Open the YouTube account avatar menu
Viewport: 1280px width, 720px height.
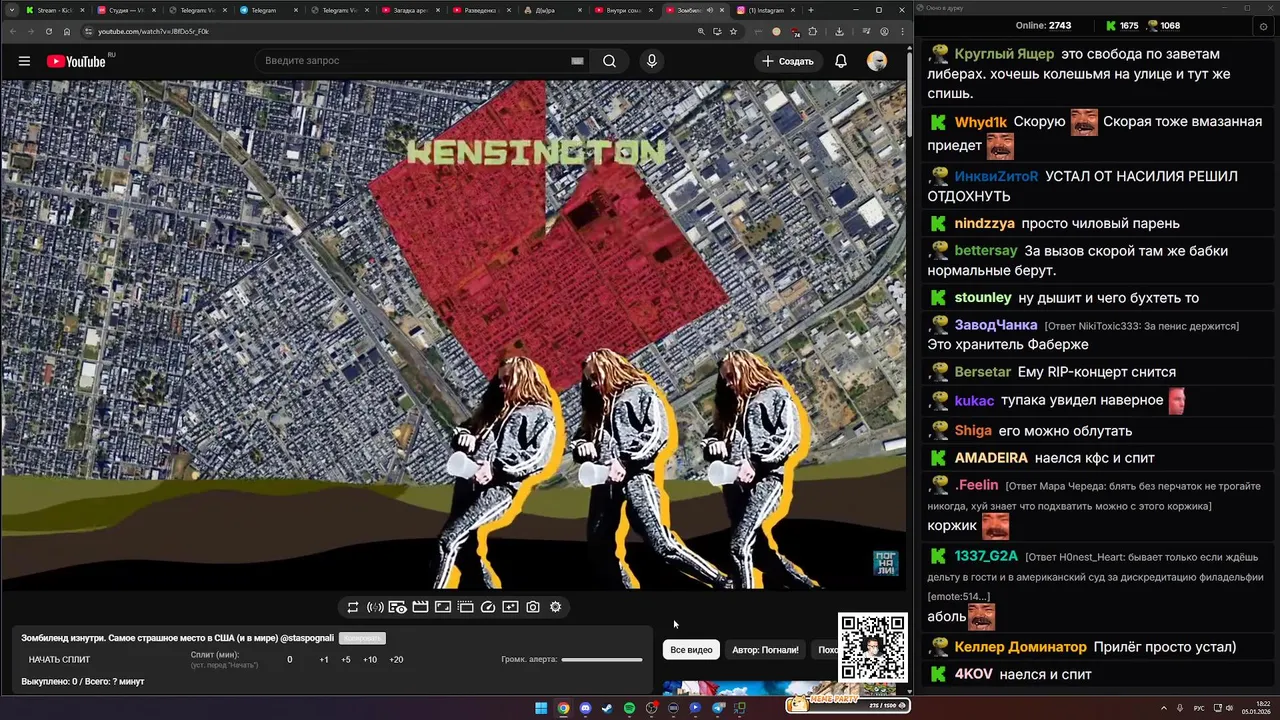tap(877, 61)
